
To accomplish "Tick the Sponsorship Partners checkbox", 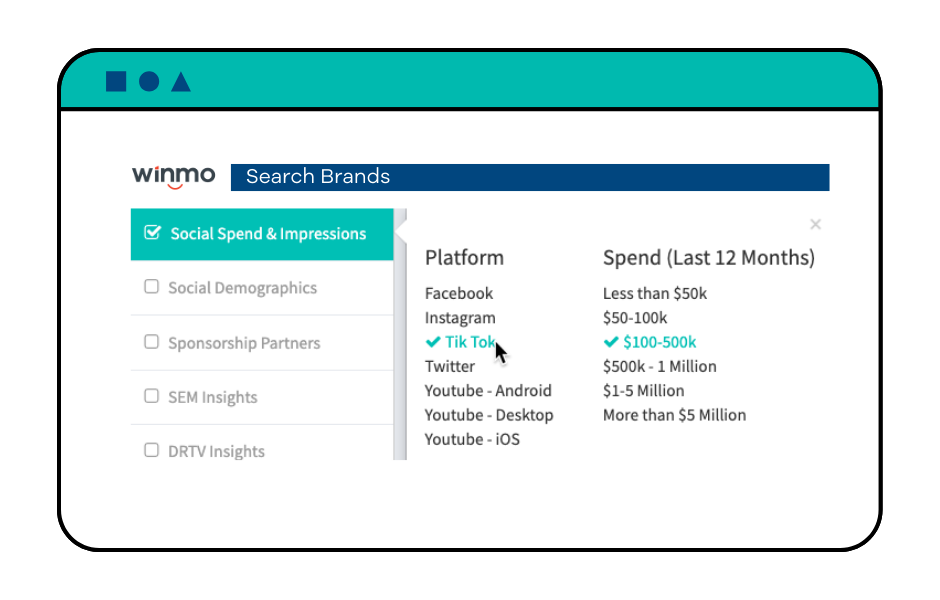I will click(x=152, y=342).
